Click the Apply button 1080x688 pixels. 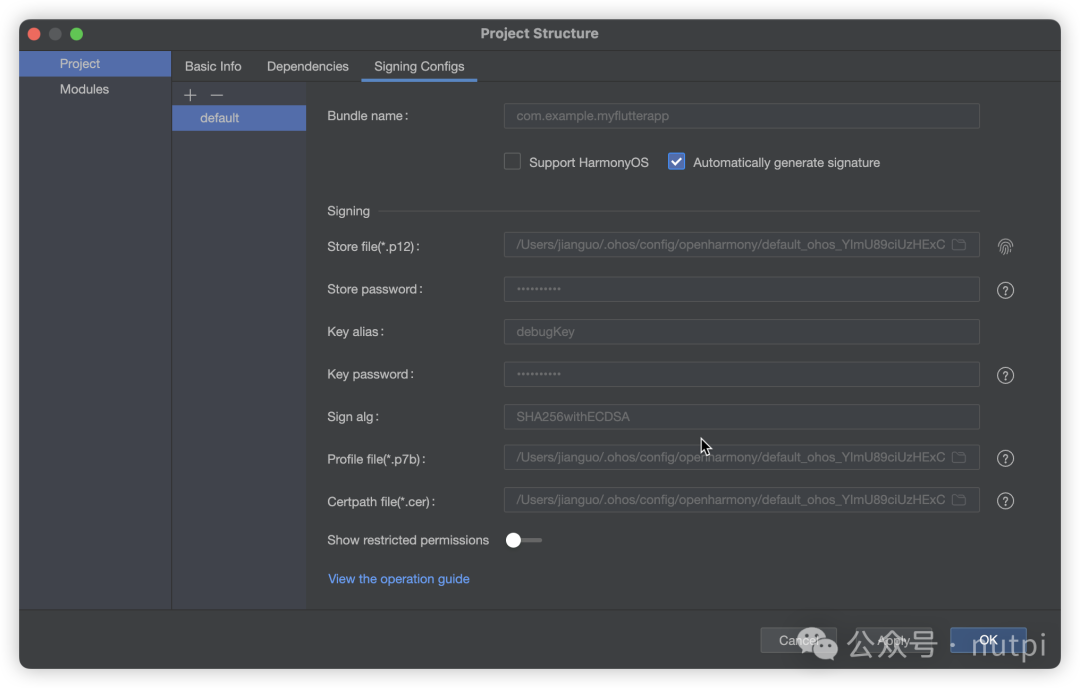pyautogui.click(x=893, y=640)
